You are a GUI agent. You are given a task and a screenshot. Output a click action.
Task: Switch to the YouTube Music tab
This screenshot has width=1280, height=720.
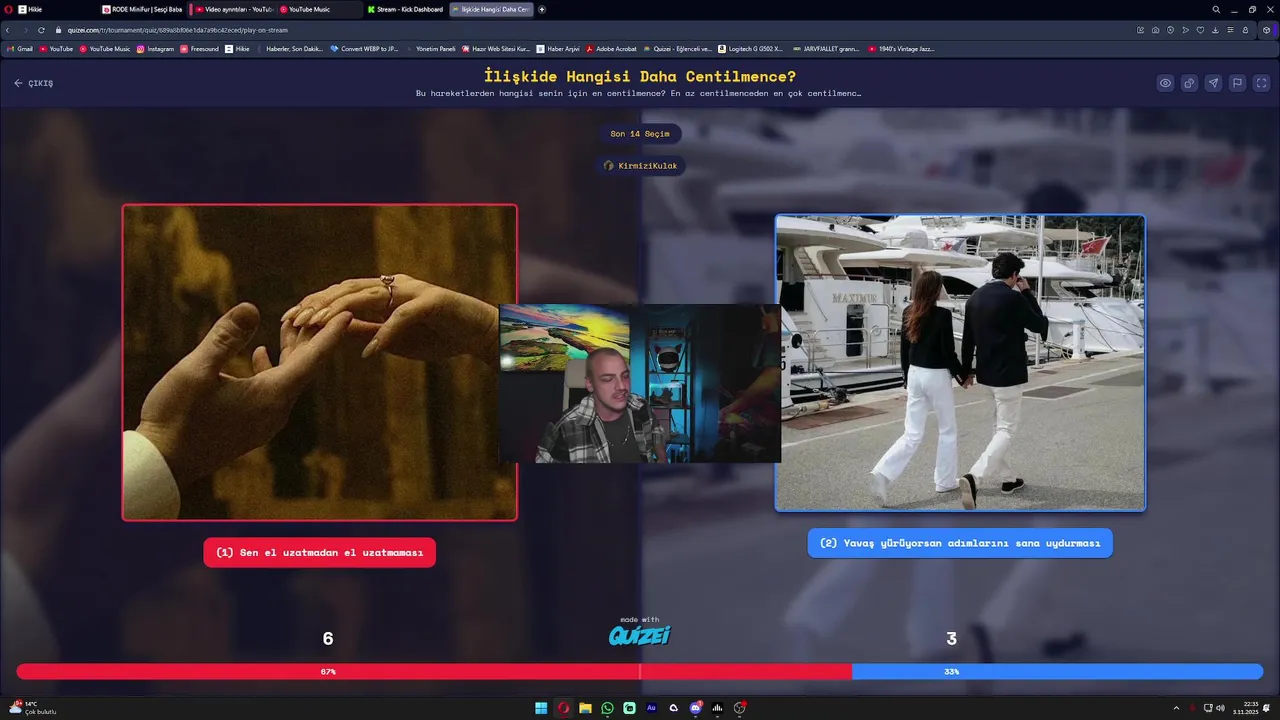pyautogui.click(x=318, y=9)
